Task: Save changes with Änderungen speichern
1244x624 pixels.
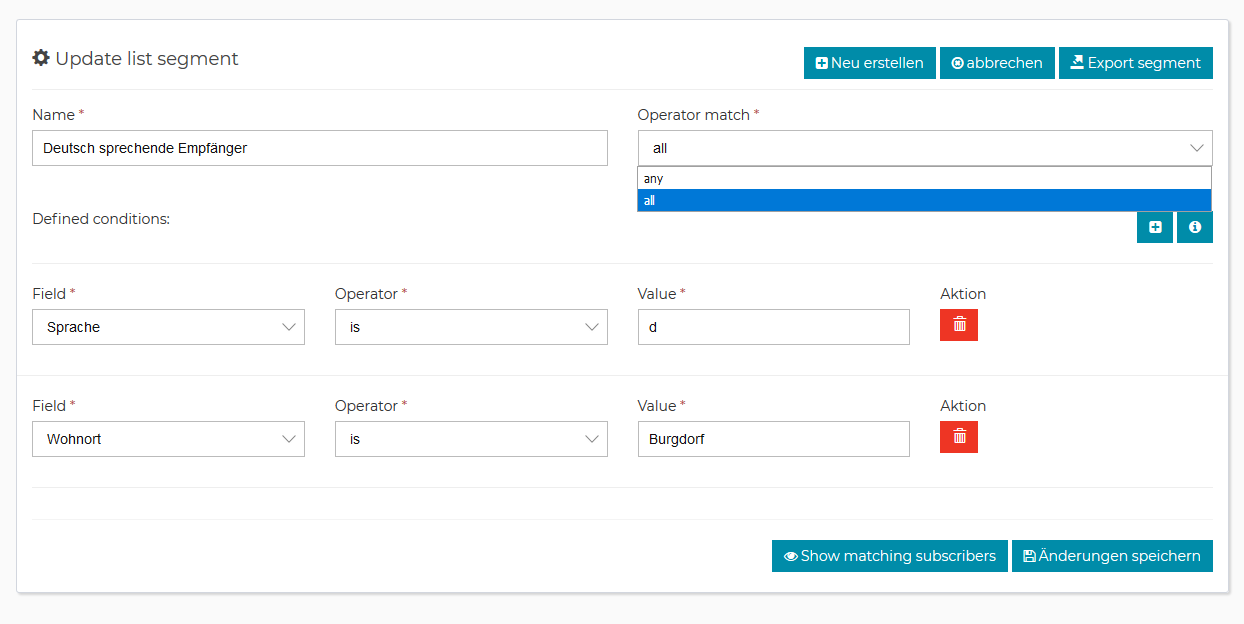Action: [1112, 556]
